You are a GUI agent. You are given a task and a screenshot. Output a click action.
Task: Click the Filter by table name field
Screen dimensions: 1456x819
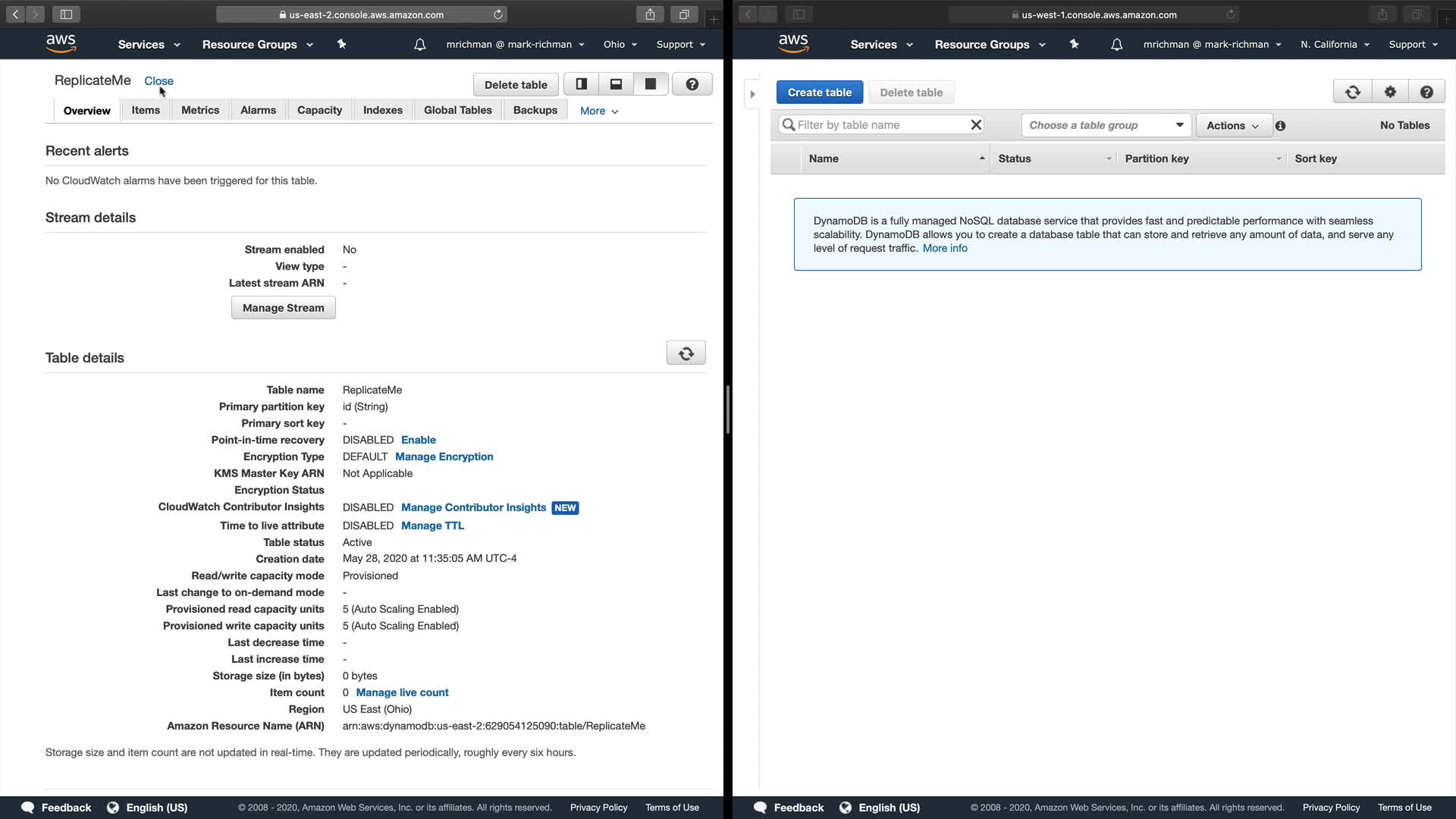(x=880, y=124)
